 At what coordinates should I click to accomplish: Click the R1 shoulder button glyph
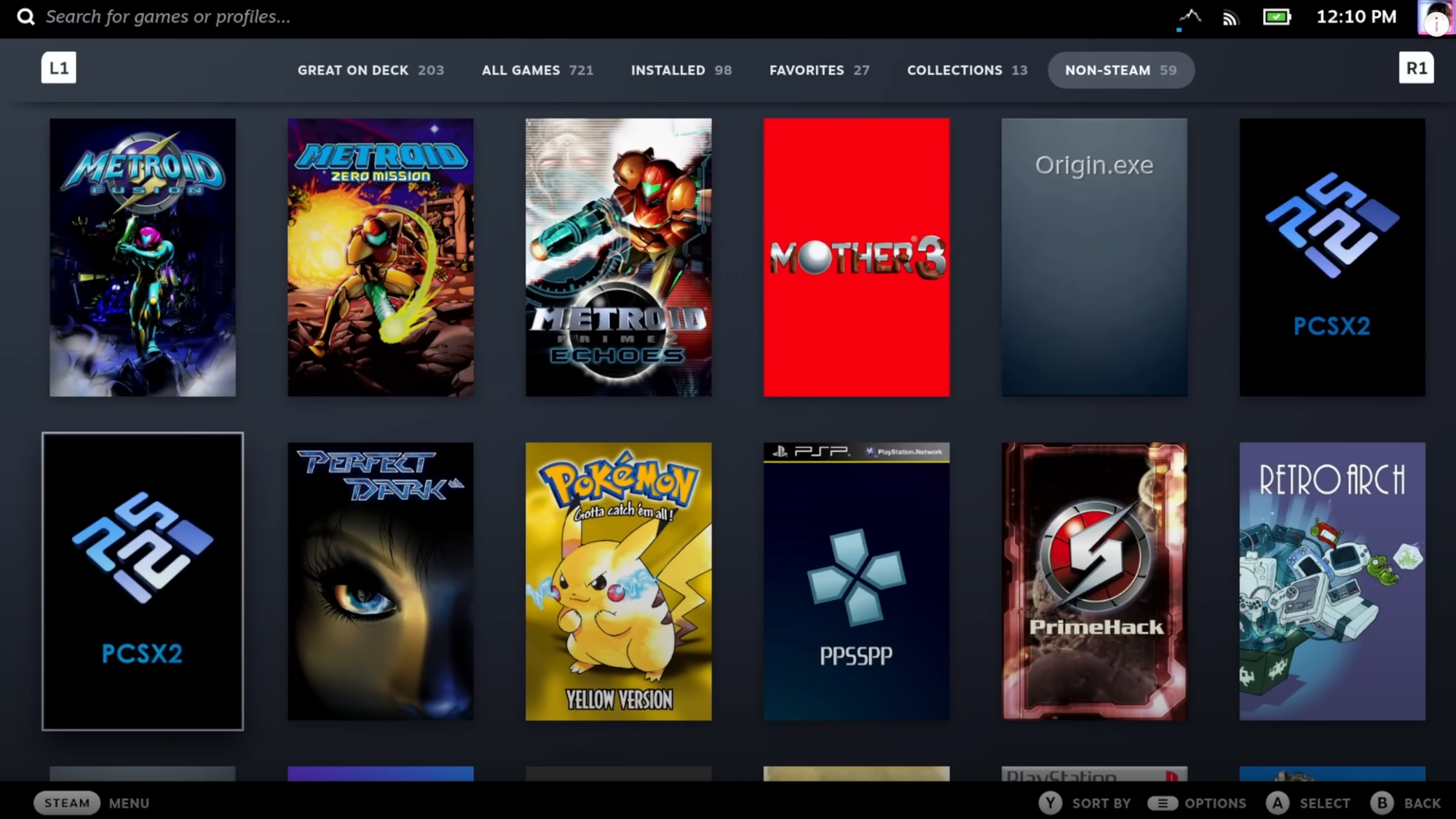(x=1416, y=68)
